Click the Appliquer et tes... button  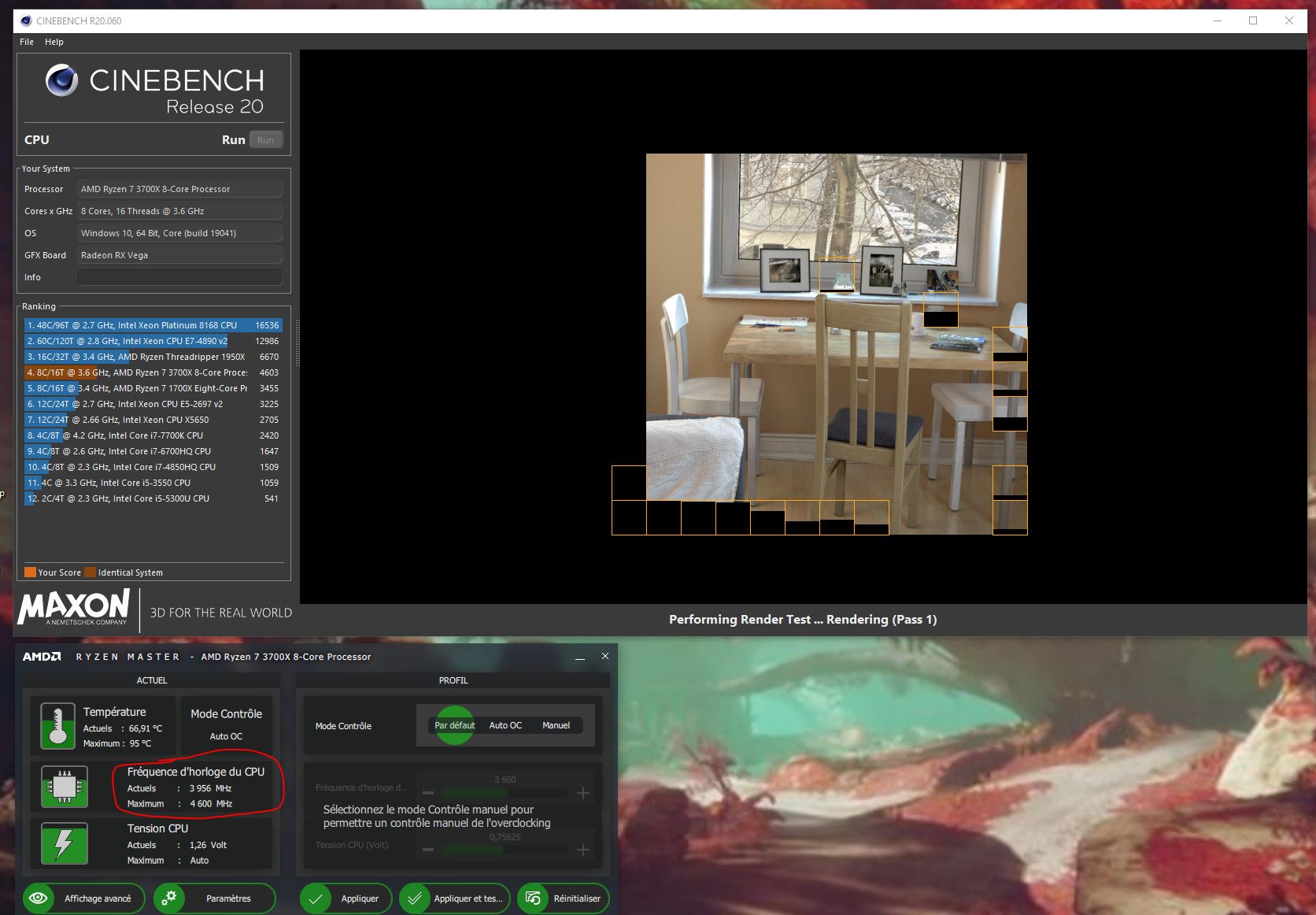pyautogui.click(x=455, y=898)
